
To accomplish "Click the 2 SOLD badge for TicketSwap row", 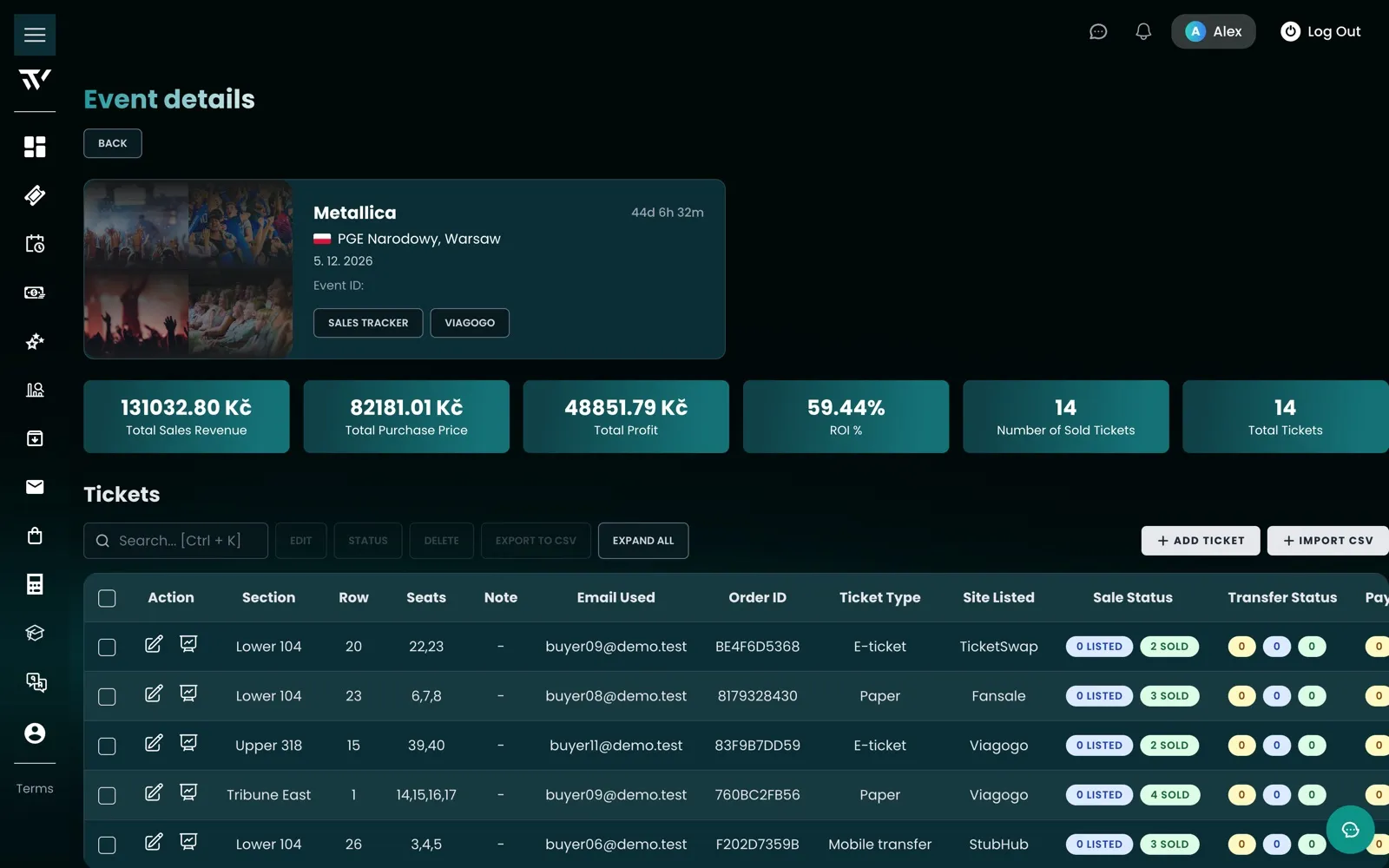I will 1169,647.
